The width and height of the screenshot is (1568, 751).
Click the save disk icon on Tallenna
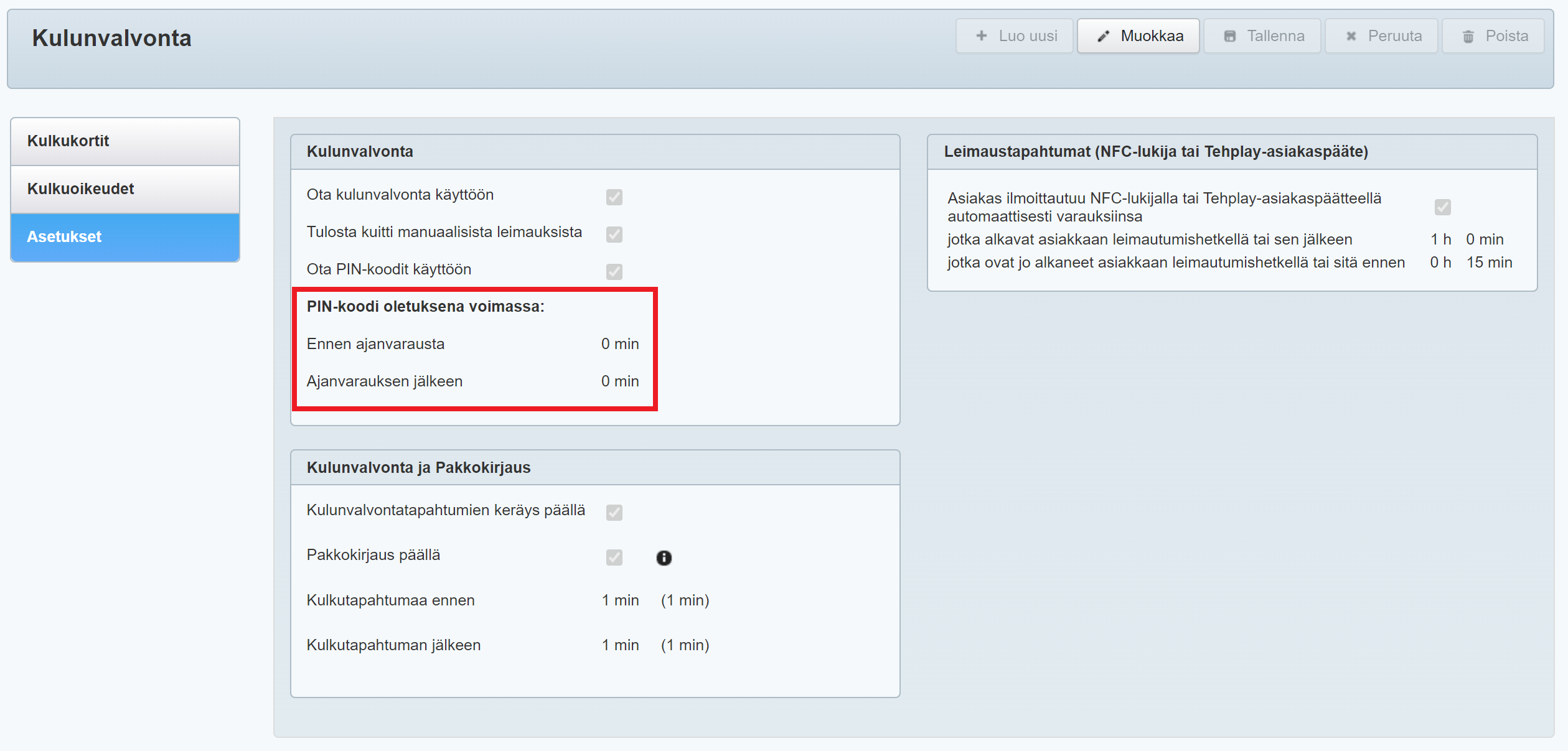(1229, 36)
